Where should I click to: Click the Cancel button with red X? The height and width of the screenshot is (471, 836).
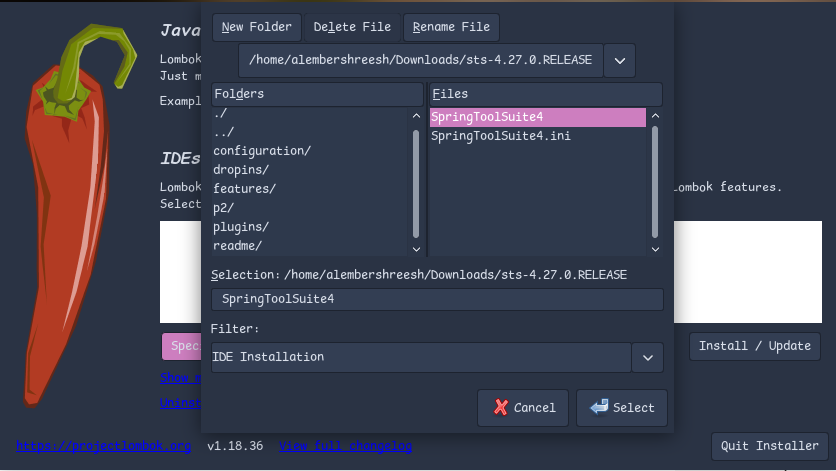523,408
